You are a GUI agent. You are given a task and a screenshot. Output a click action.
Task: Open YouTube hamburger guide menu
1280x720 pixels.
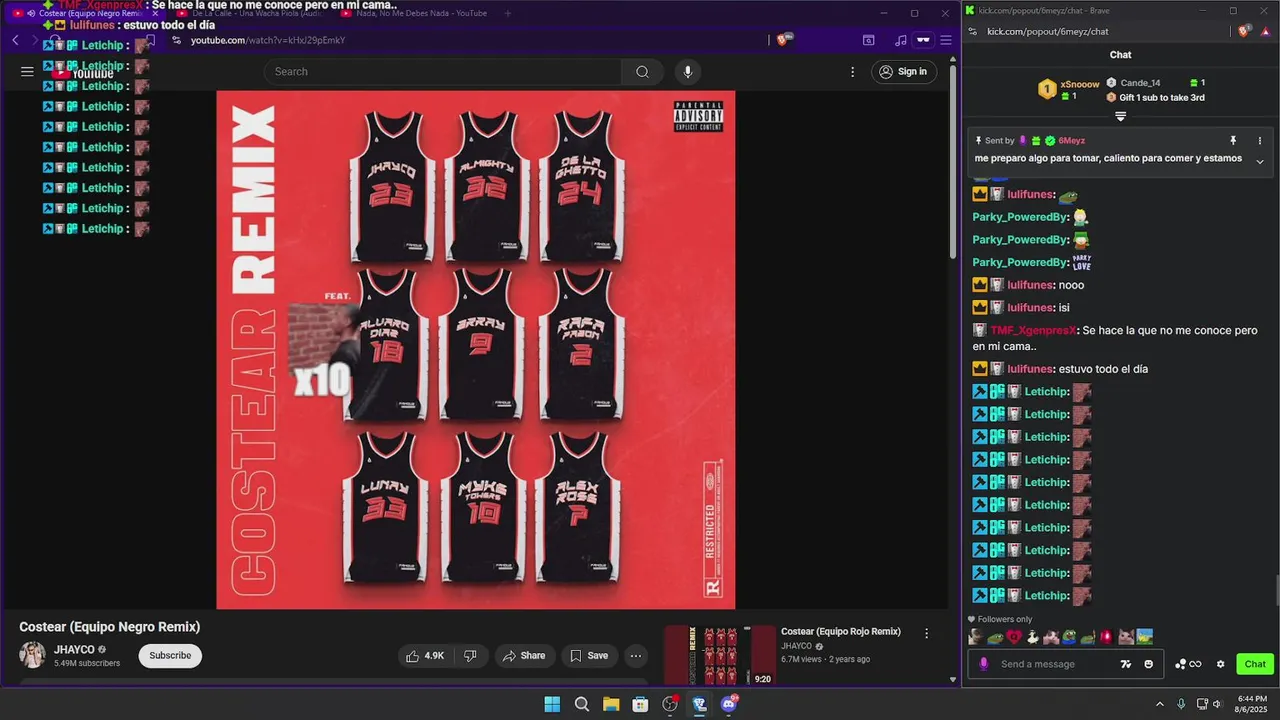(x=27, y=72)
